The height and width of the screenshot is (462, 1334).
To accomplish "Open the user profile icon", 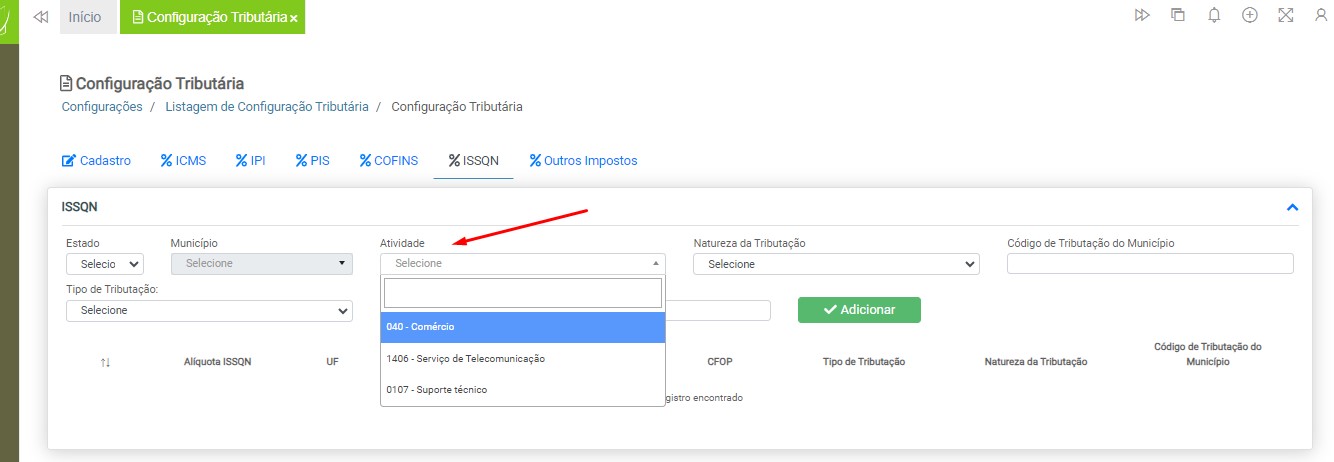I will [1321, 15].
